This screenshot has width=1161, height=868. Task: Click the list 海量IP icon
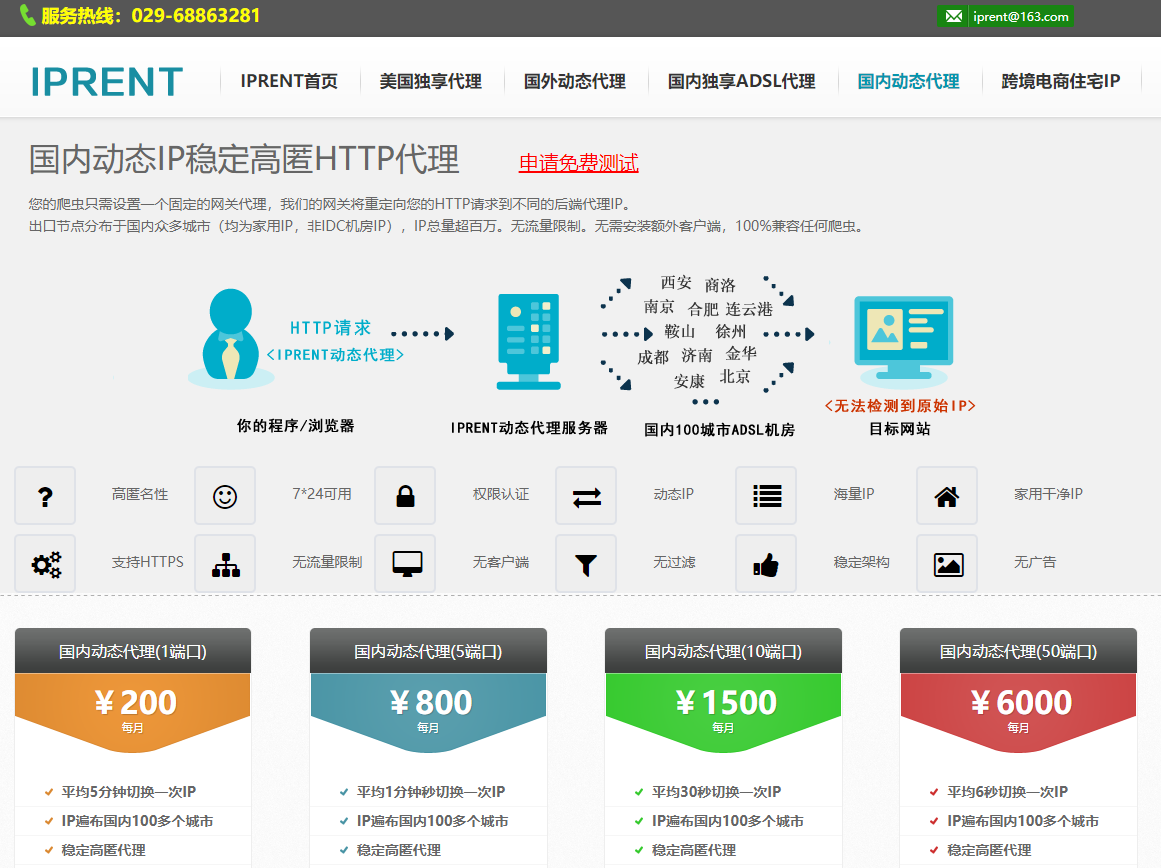point(766,495)
